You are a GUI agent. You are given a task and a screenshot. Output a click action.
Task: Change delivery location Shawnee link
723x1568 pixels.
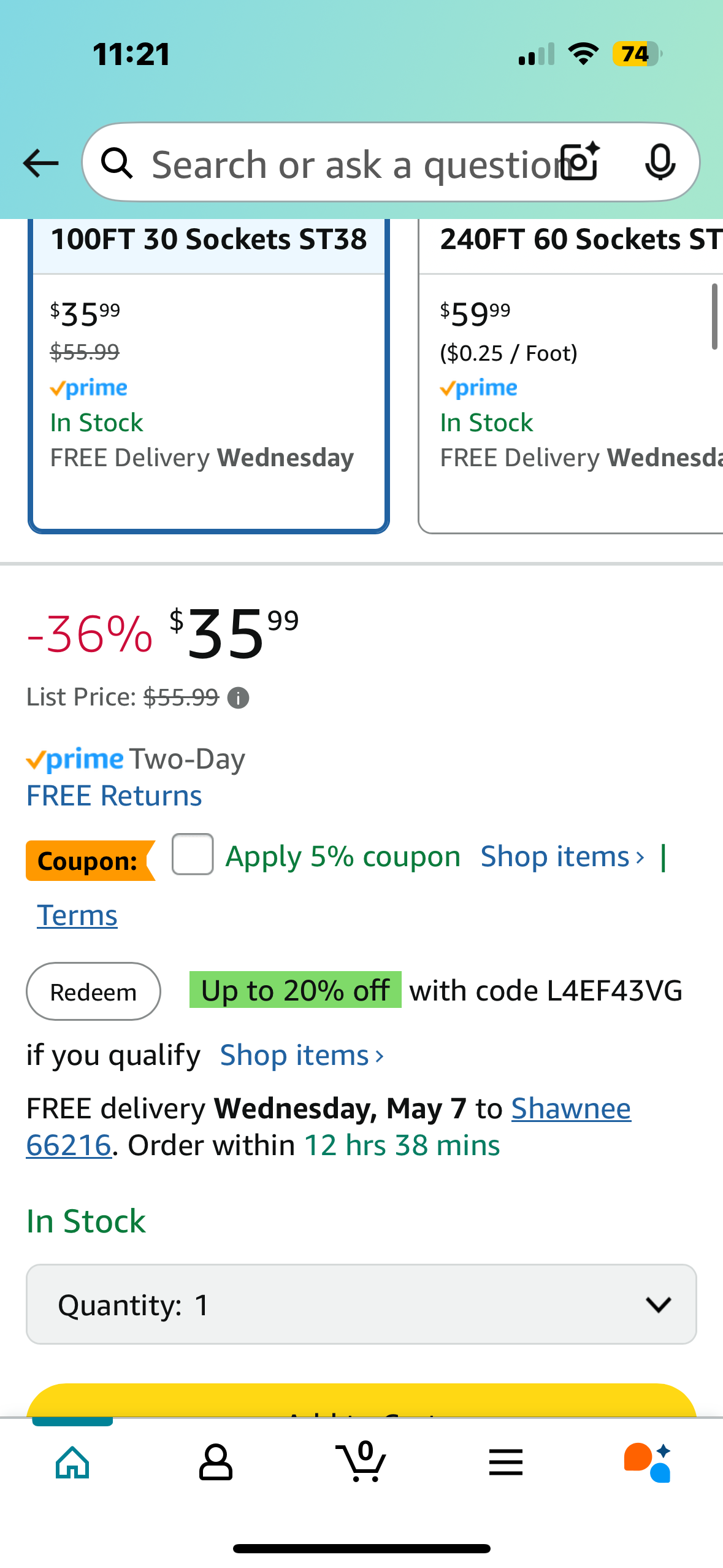tap(570, 1109)
